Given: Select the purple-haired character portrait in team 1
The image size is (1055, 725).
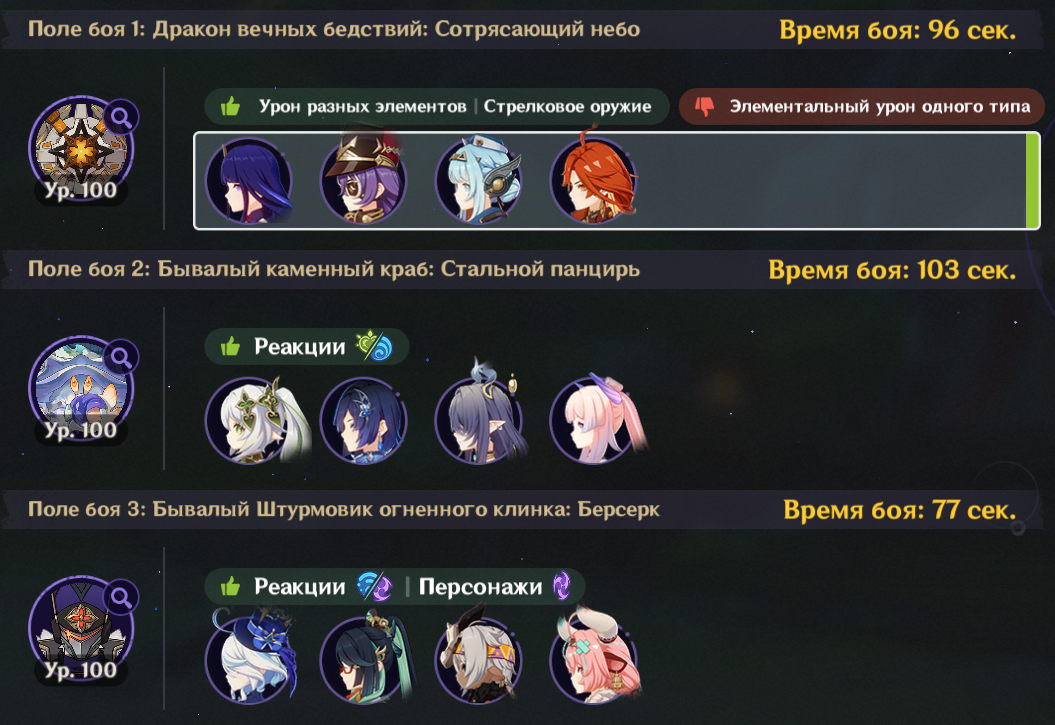Looking at the screenshot, I should [249, 180].
